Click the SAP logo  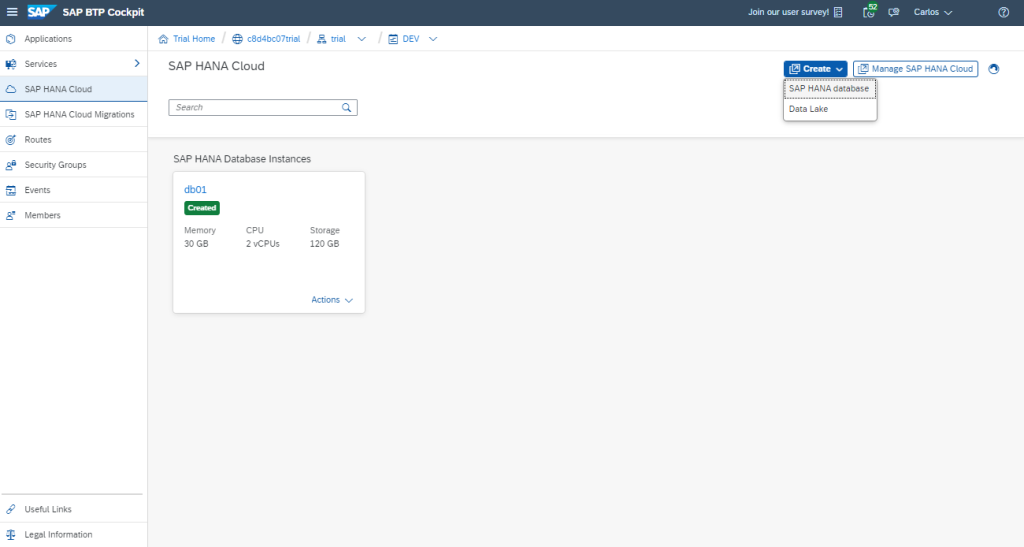41,12
